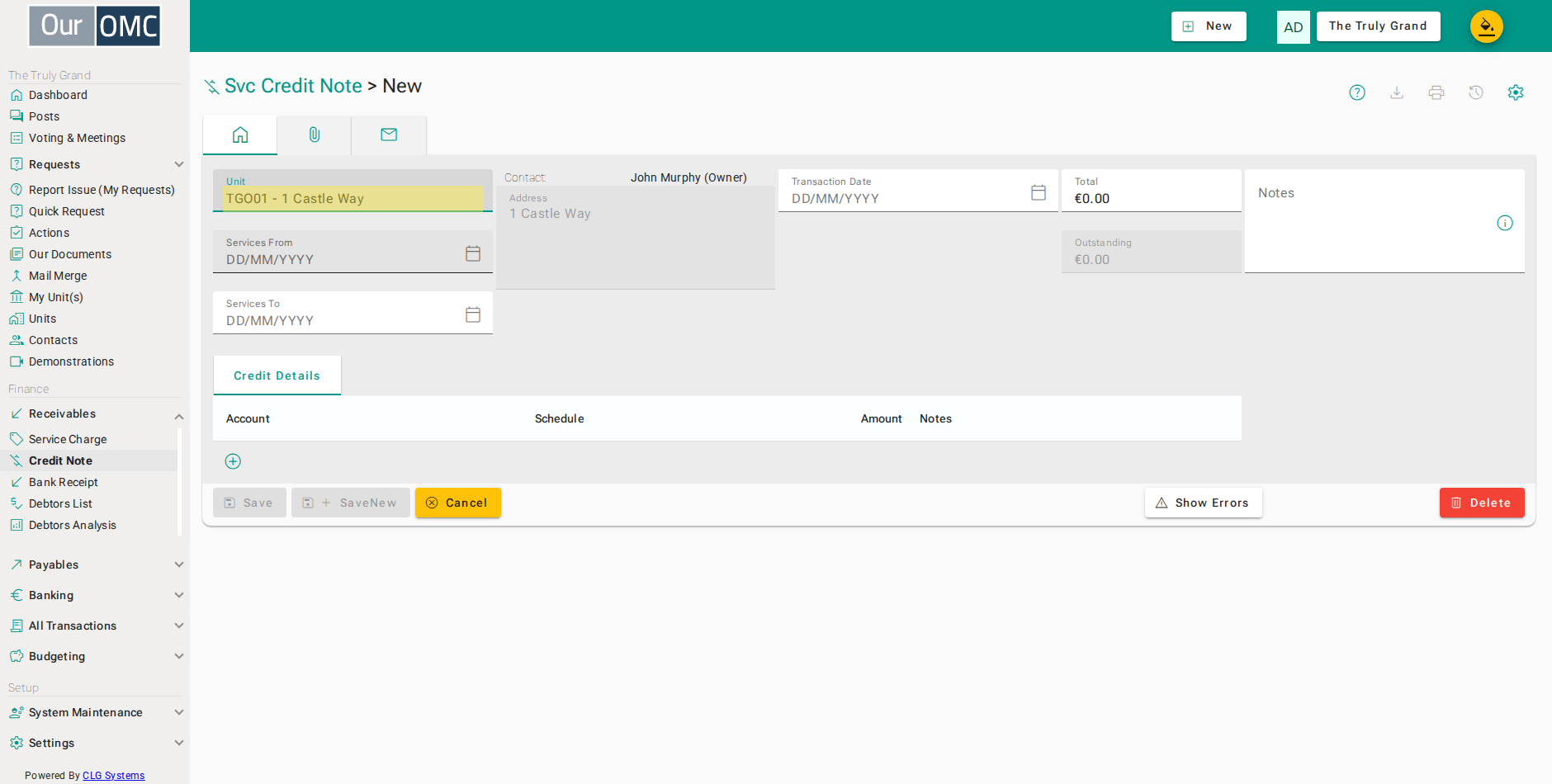Click the red Delete button
Image resolution: width=1552 pixels, height=784 pixels.
click(x=1482, y=503)
